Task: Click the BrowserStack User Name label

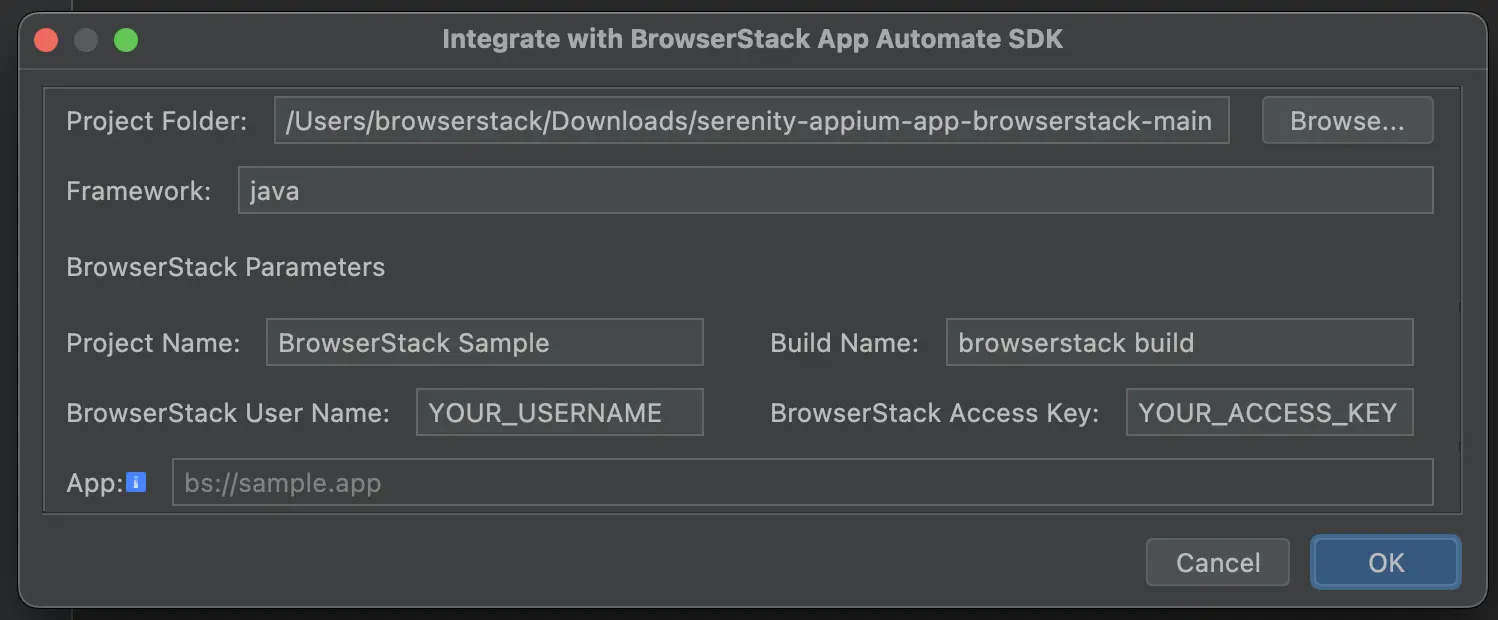Action: click(x=228, y=413)
